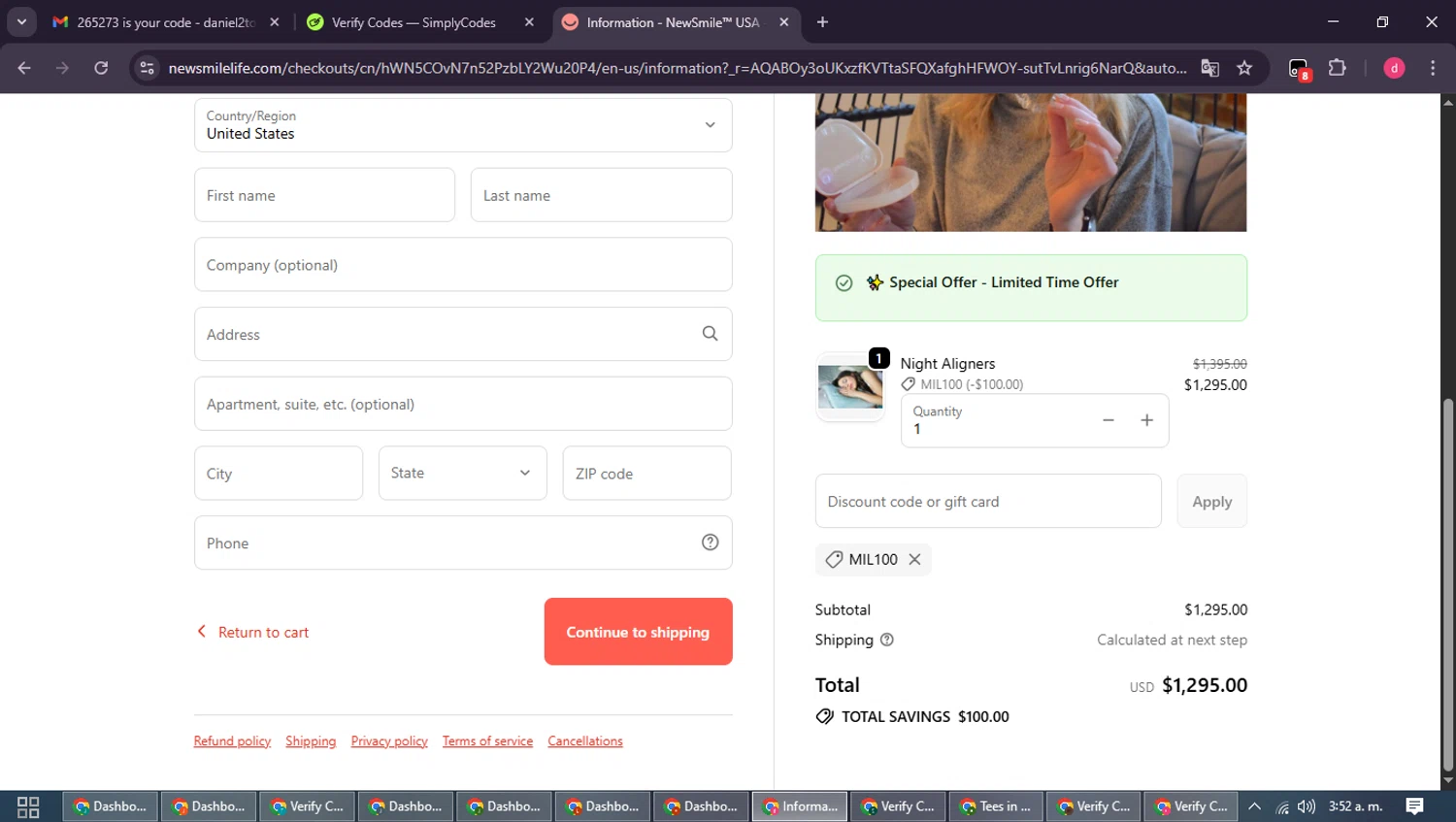
Task: Click the browser forward arrow
Action: point(62,68)
